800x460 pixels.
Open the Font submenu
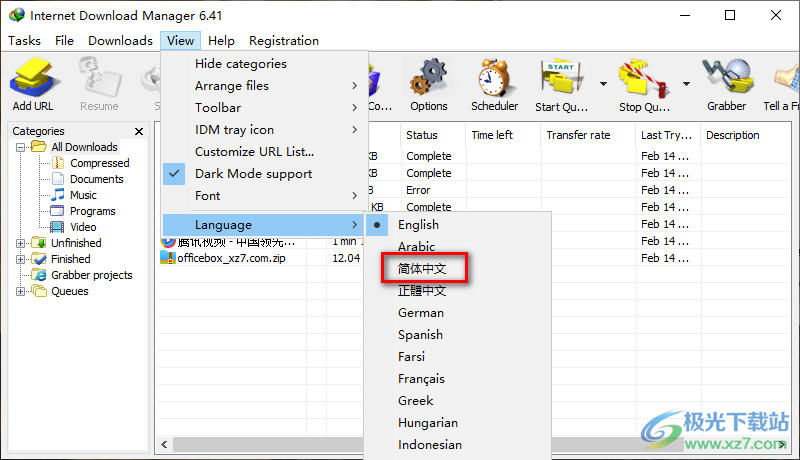(x=264, y=196)
